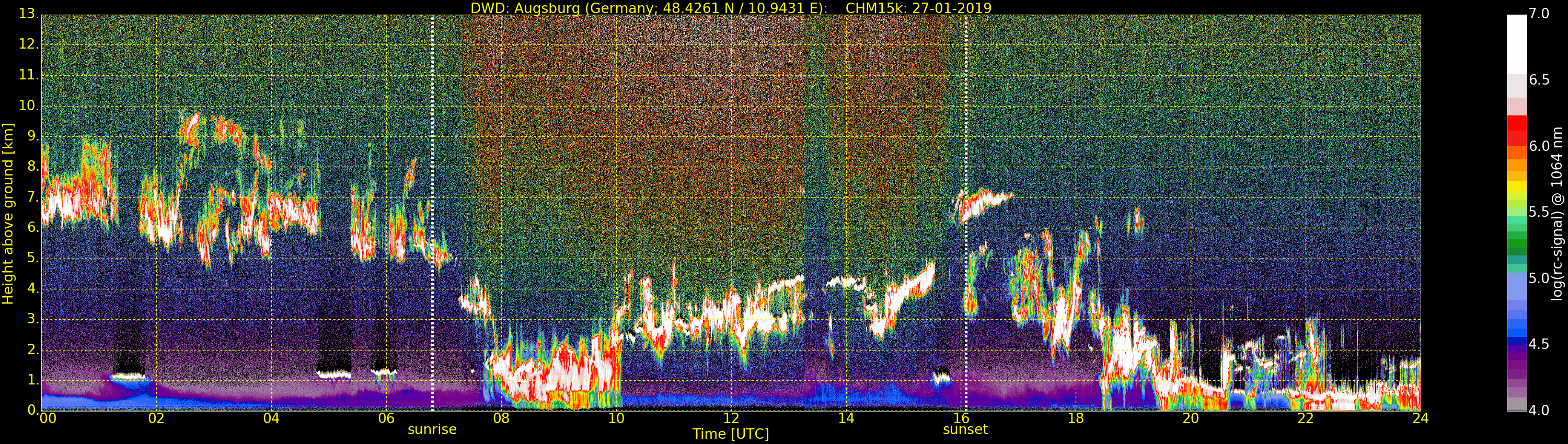Click the time axis tick label '22'
Viewport: 1568px width, 444px height.
(x=1306, y=418)
